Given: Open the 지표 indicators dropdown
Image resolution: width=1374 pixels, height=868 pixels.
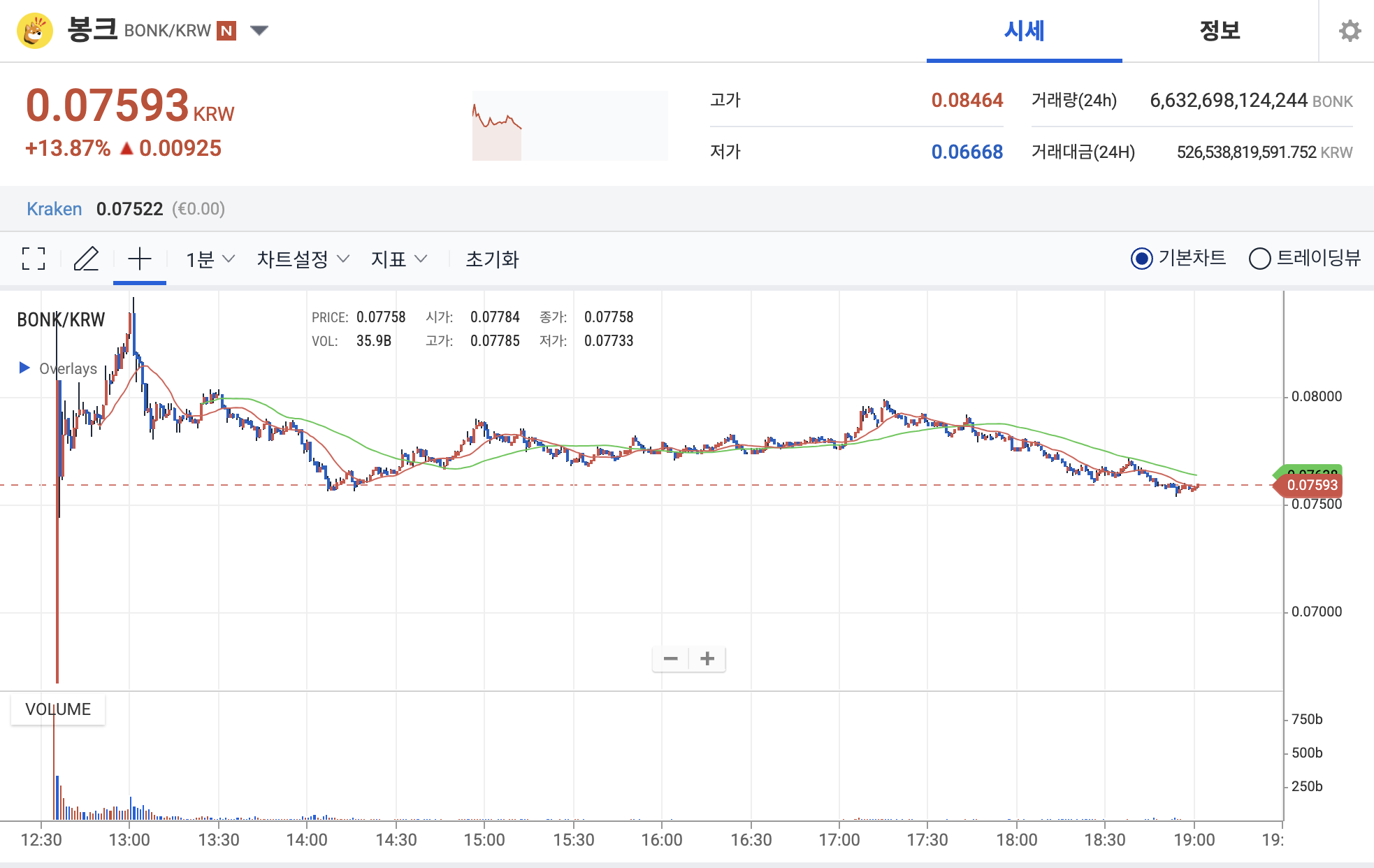Looking at the screenshot, I should pyautogui.click(x=398, y=259).
